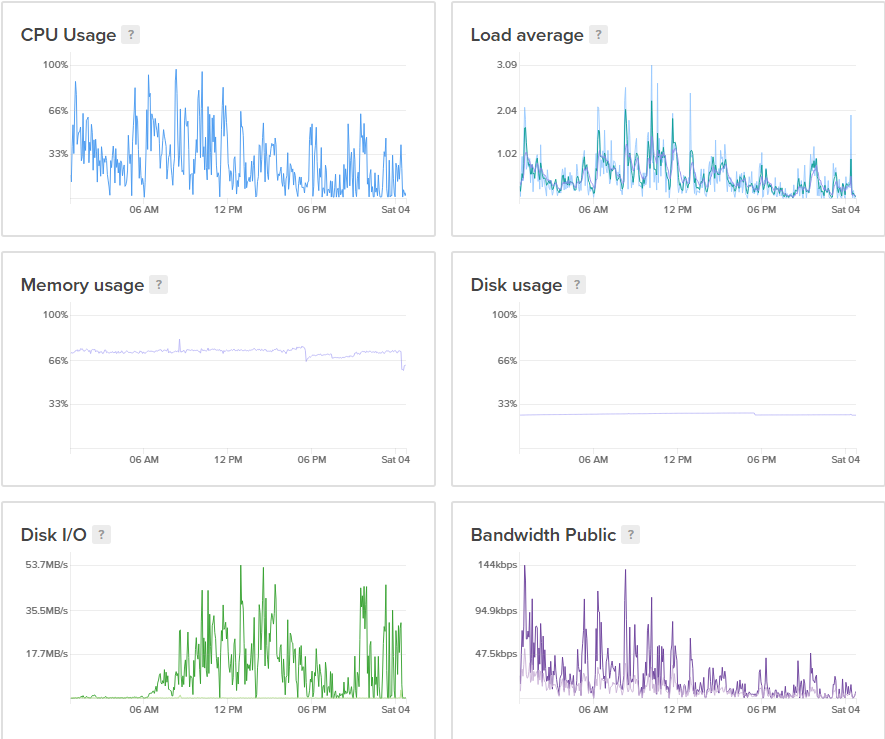Select the Load average heading text
885x739 pixels.
tap(527, 35)
